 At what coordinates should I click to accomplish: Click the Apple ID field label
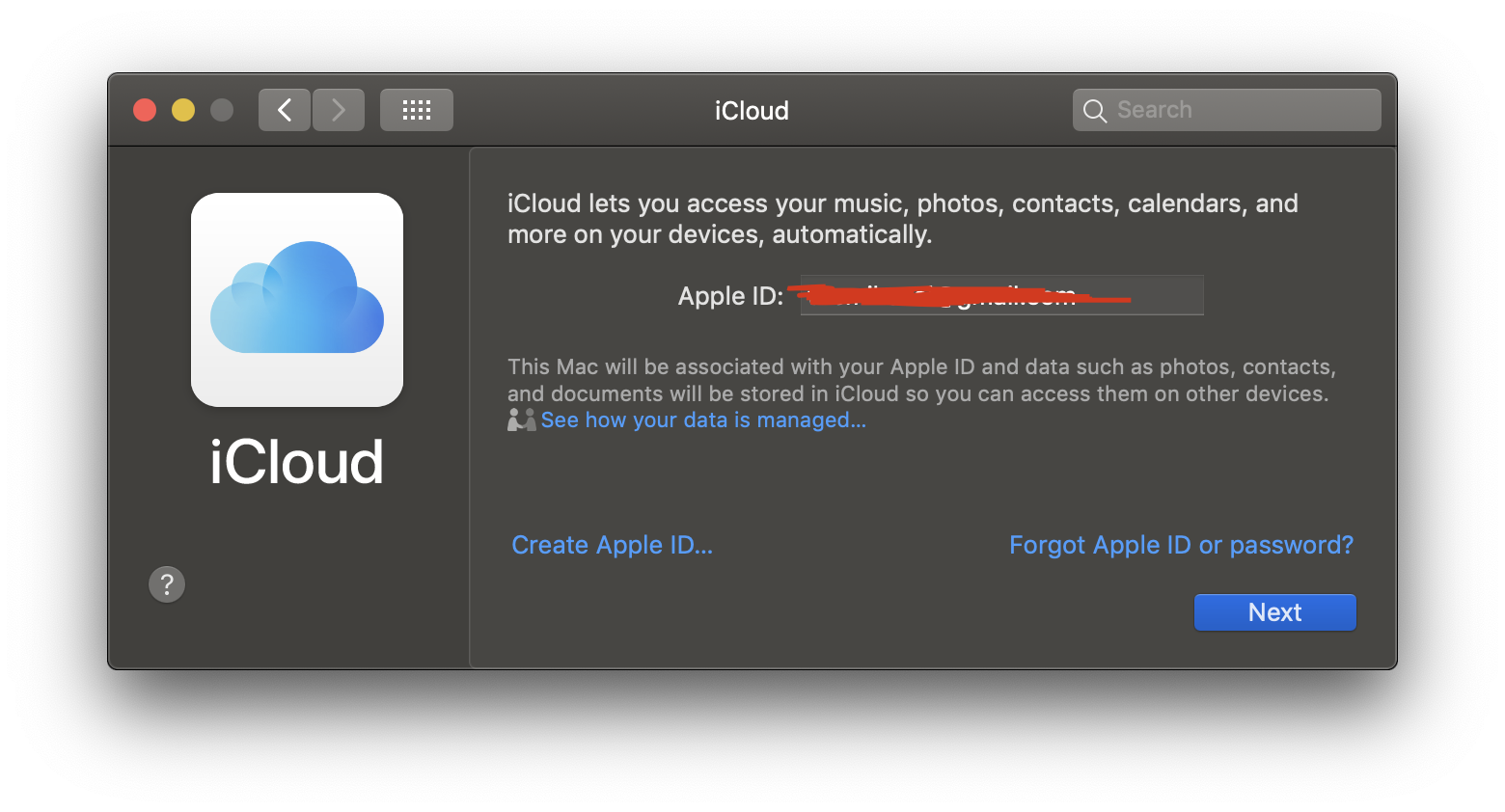click(x=730, y=296)
